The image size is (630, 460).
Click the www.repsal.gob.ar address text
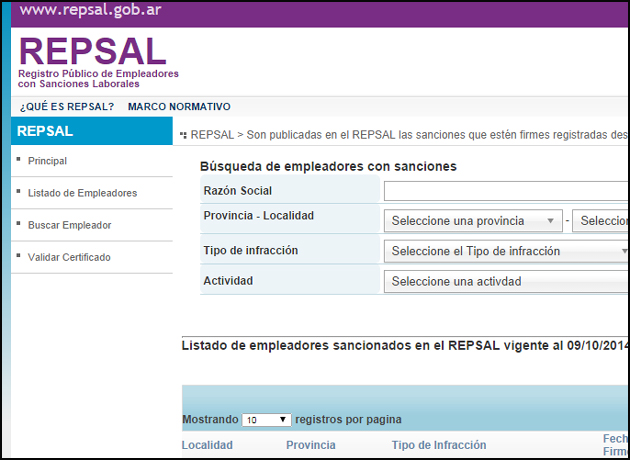pos(91,13)
